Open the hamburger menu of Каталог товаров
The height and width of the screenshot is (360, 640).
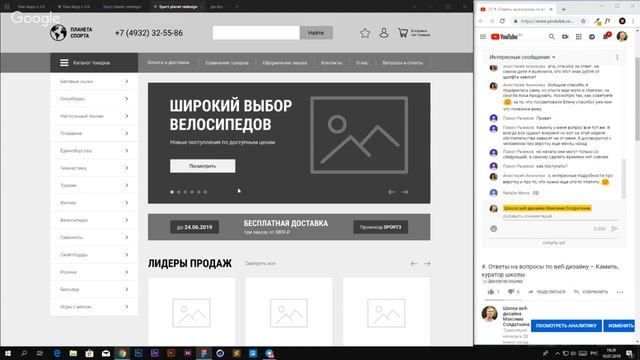tap(64, 63)
